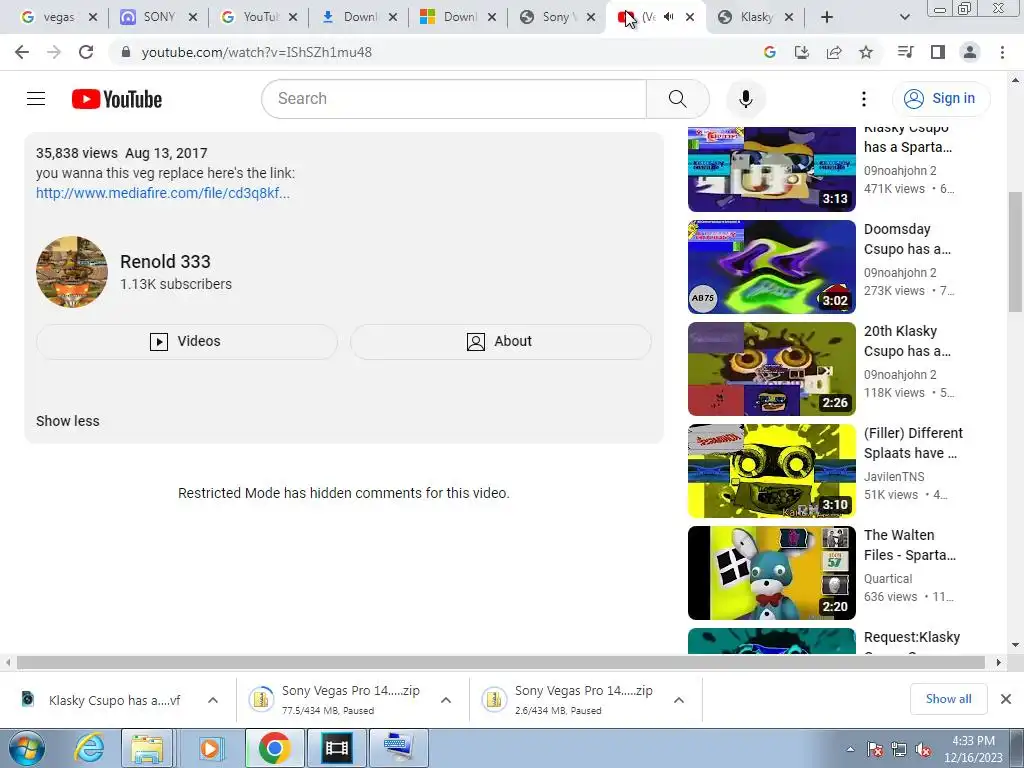Viewport: 1024px width, 768px height.
Task: Switch to YouTu Google tab
Action: pos(259,17)
